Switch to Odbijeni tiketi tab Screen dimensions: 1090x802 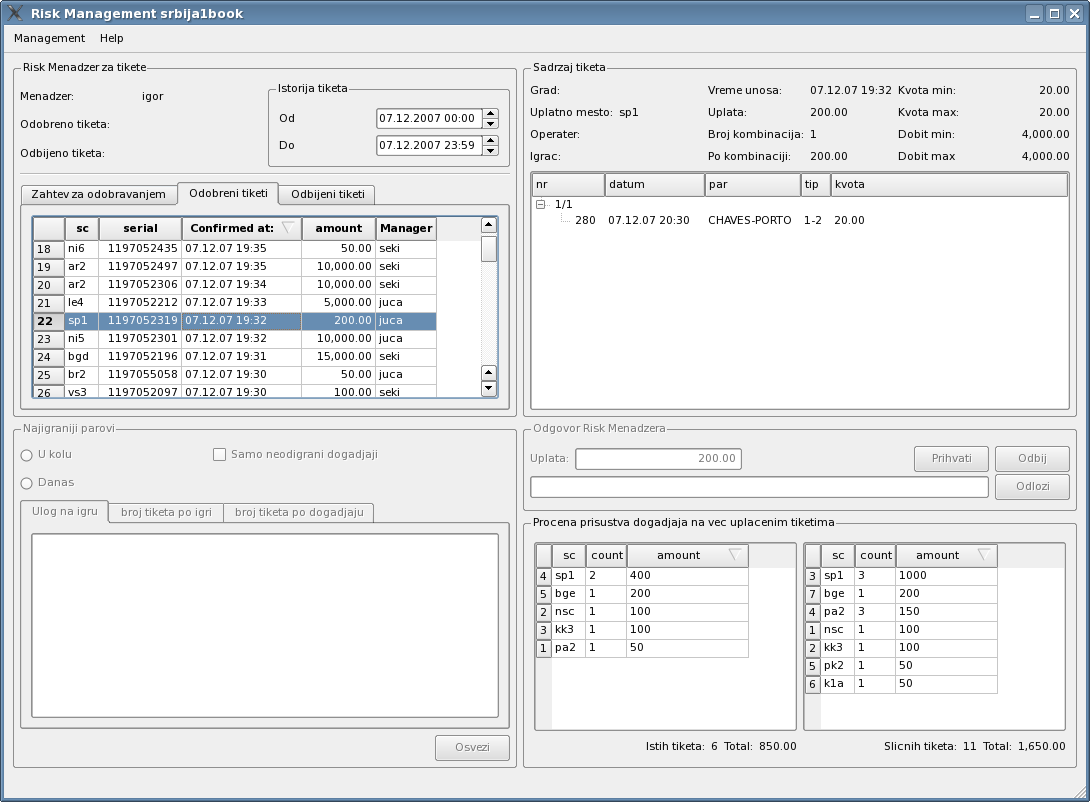coord(327,194)
